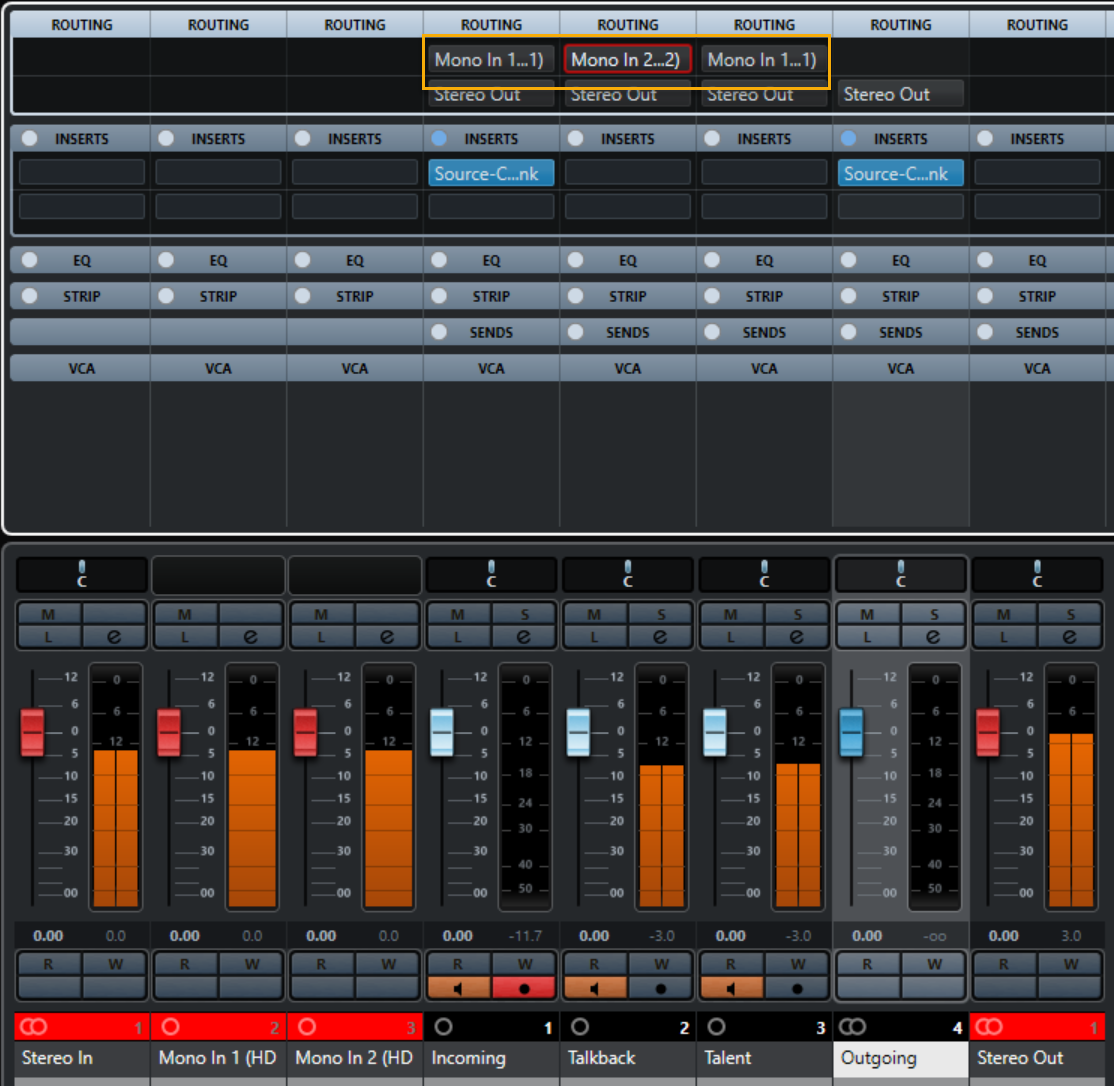
Task: Open input routing dropdown on Talent channel
Action: (763, 60)
